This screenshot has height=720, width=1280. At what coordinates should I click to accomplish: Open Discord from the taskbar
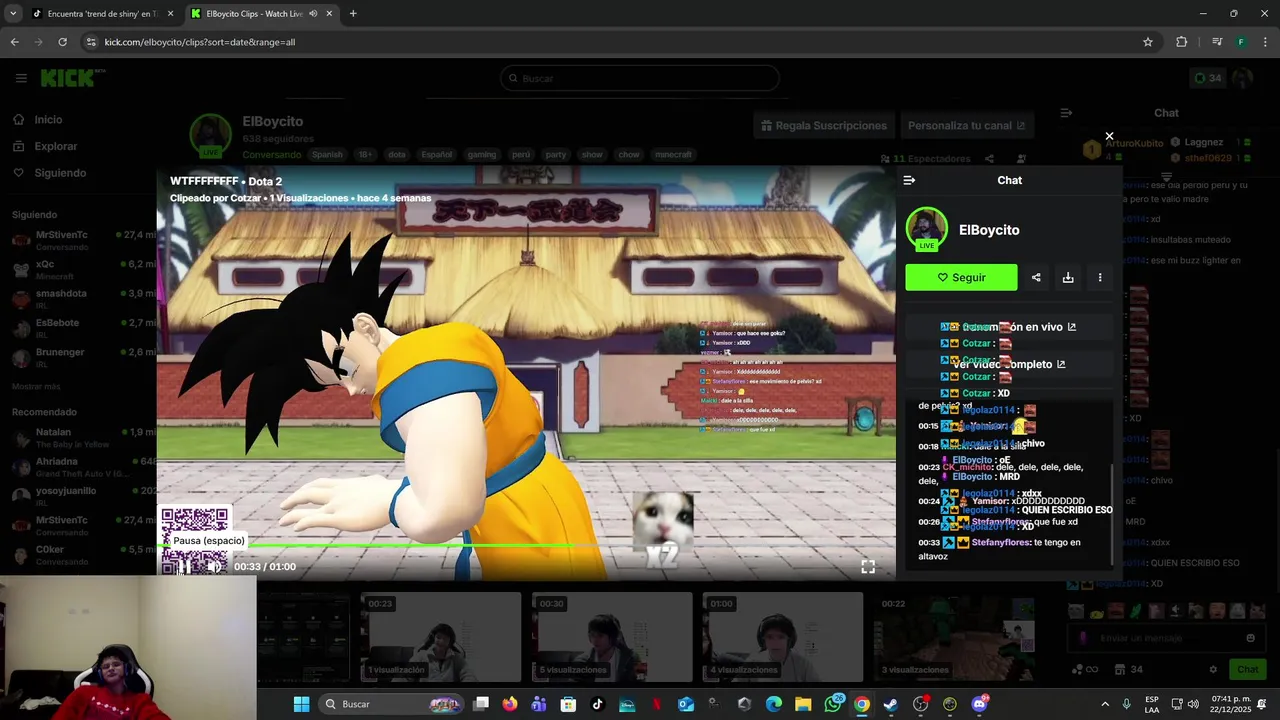979,704
